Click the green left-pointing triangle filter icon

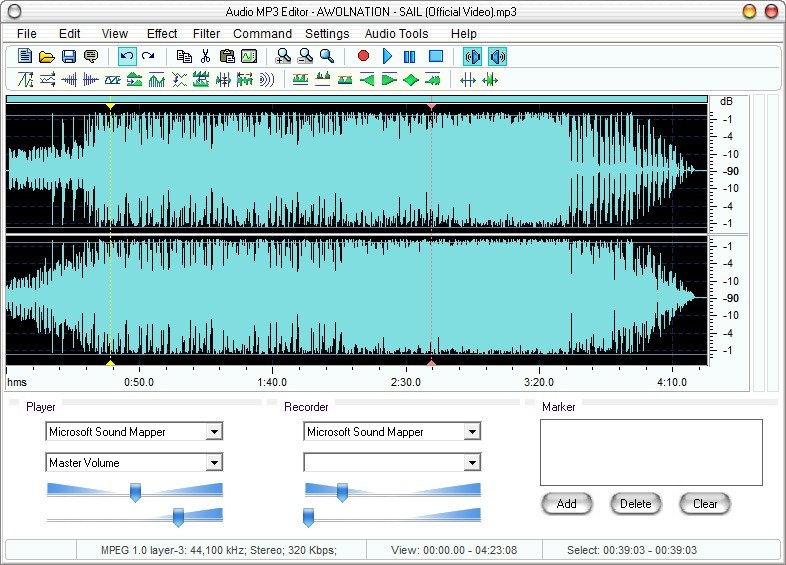(367, 80)
